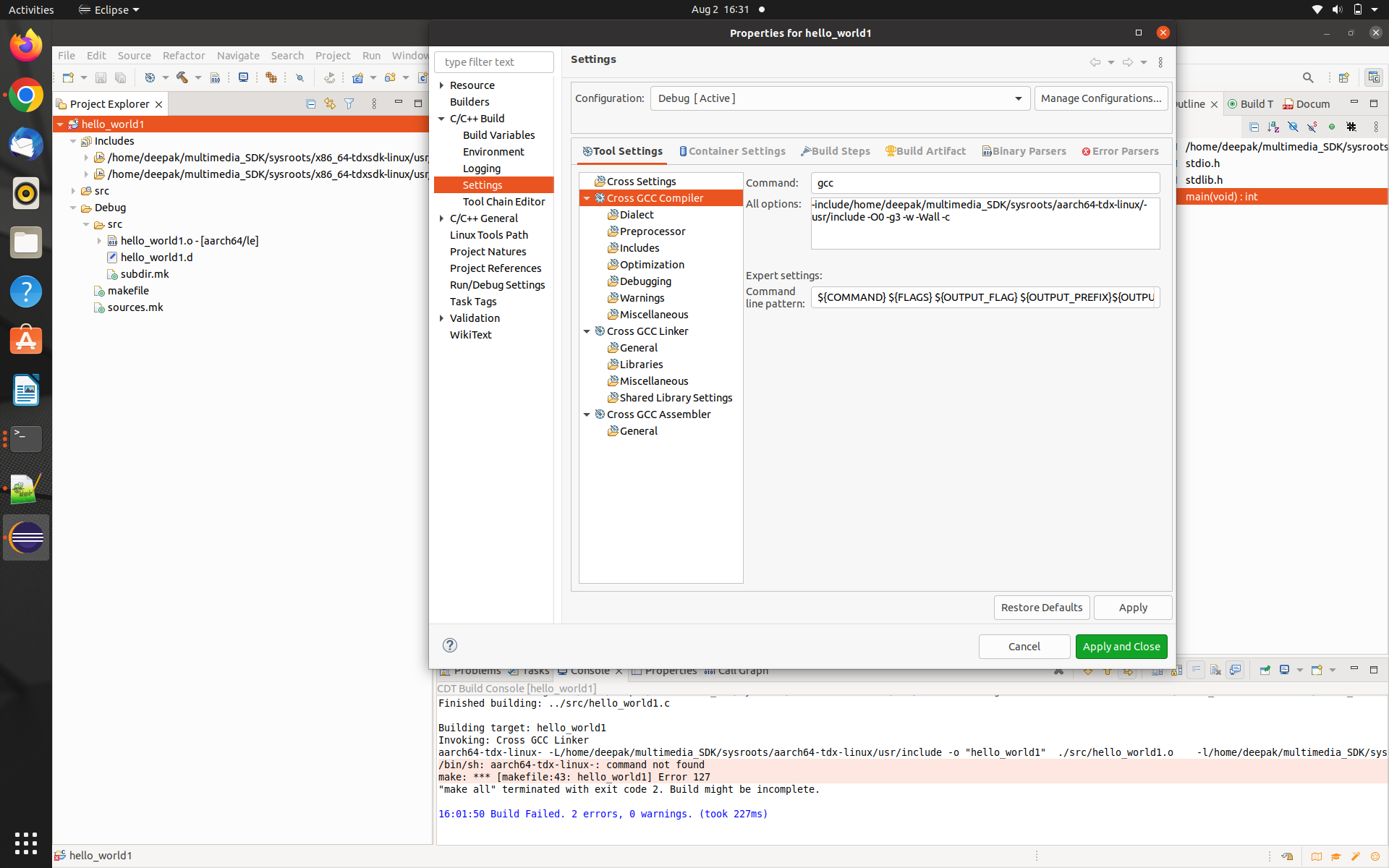Click the Save floppy icon in Eclipse toolbar
This screenshot has height=868, width=1389.
click(101, 77)
